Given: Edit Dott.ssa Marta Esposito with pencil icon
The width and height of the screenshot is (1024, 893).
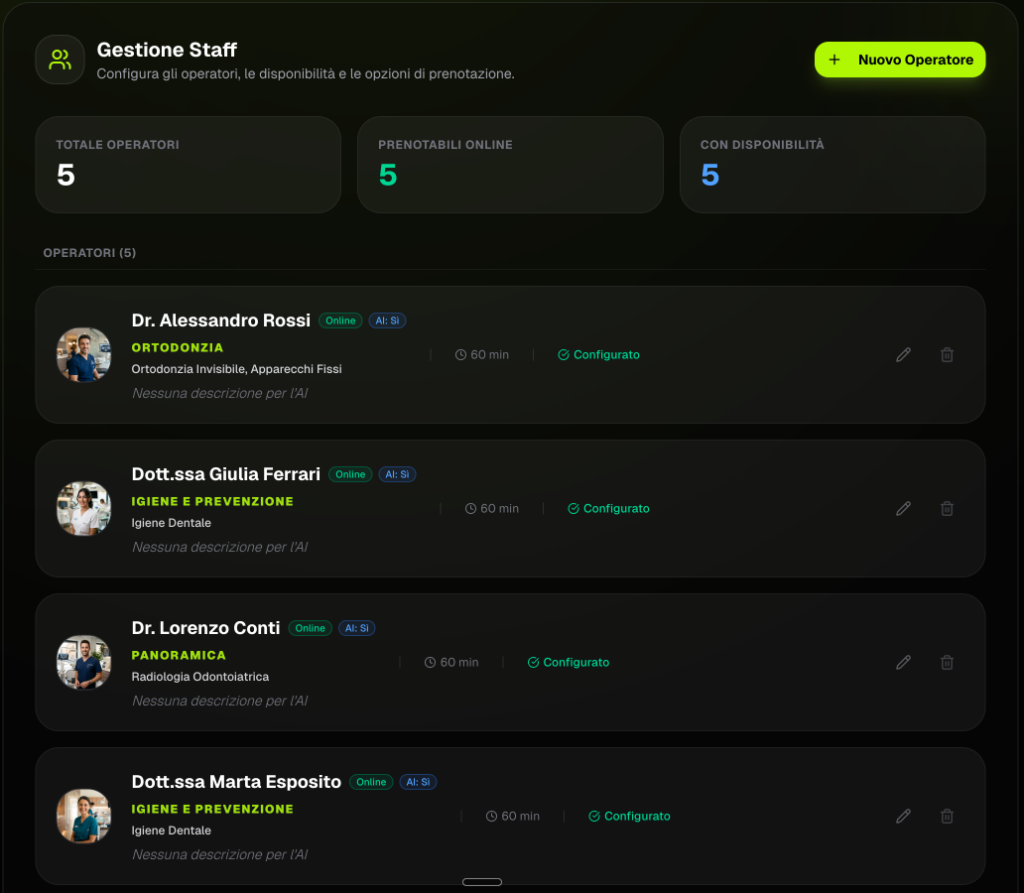Looking at the screenshot, I should tap(903, 816).
